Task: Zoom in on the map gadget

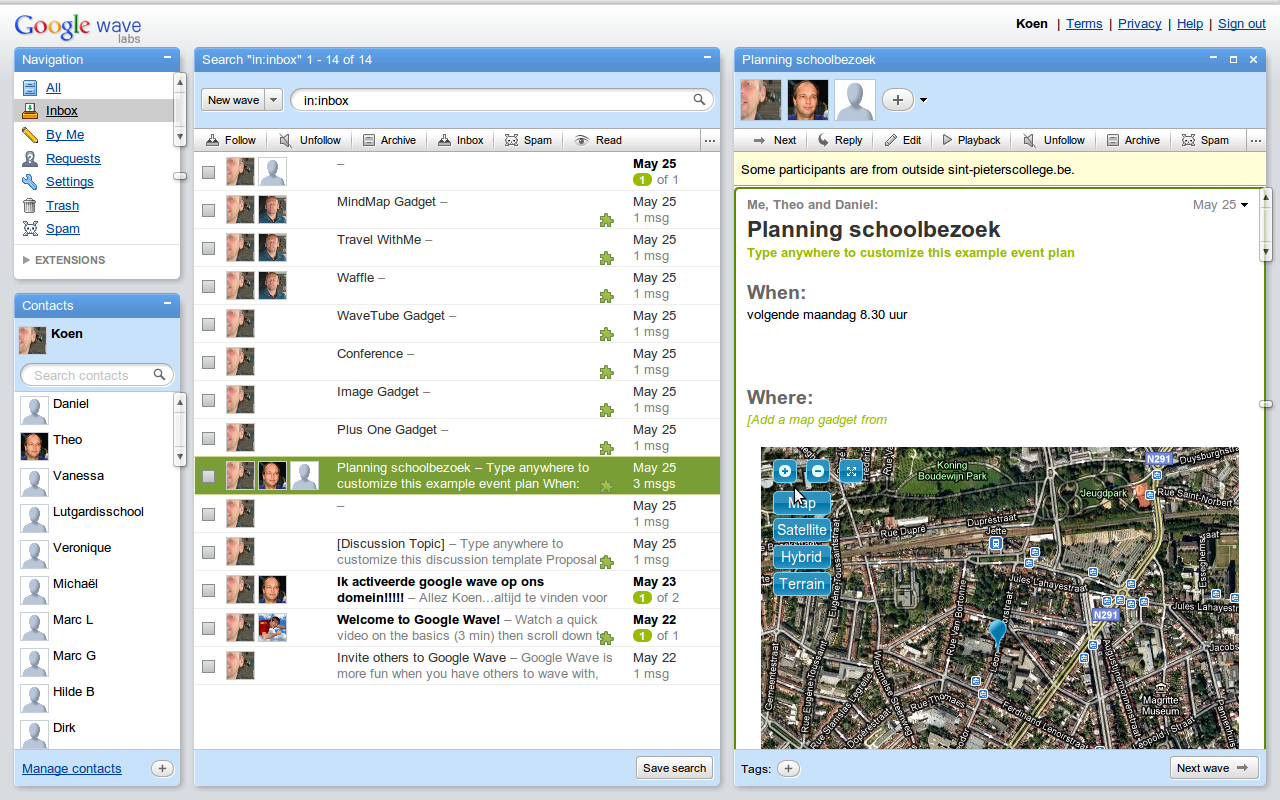Action: tap(785, 471)
